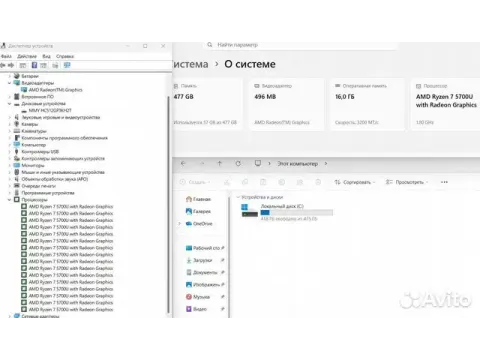
Task: Click the monitor icon in Explorer address bar
Action: (258, 163)
